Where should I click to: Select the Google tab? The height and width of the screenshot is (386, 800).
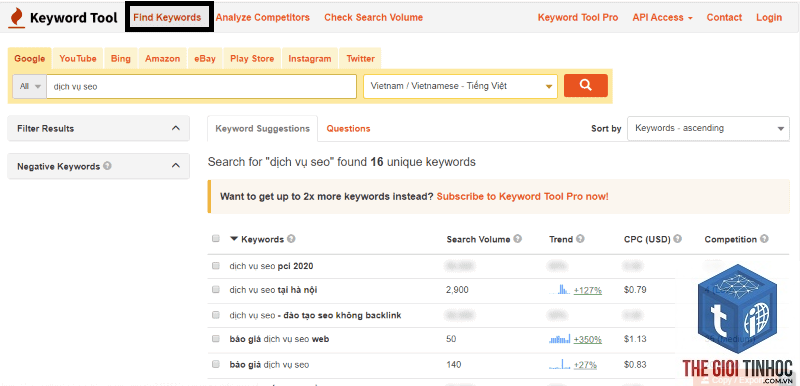pyautogui.click(x=30, y=59)
